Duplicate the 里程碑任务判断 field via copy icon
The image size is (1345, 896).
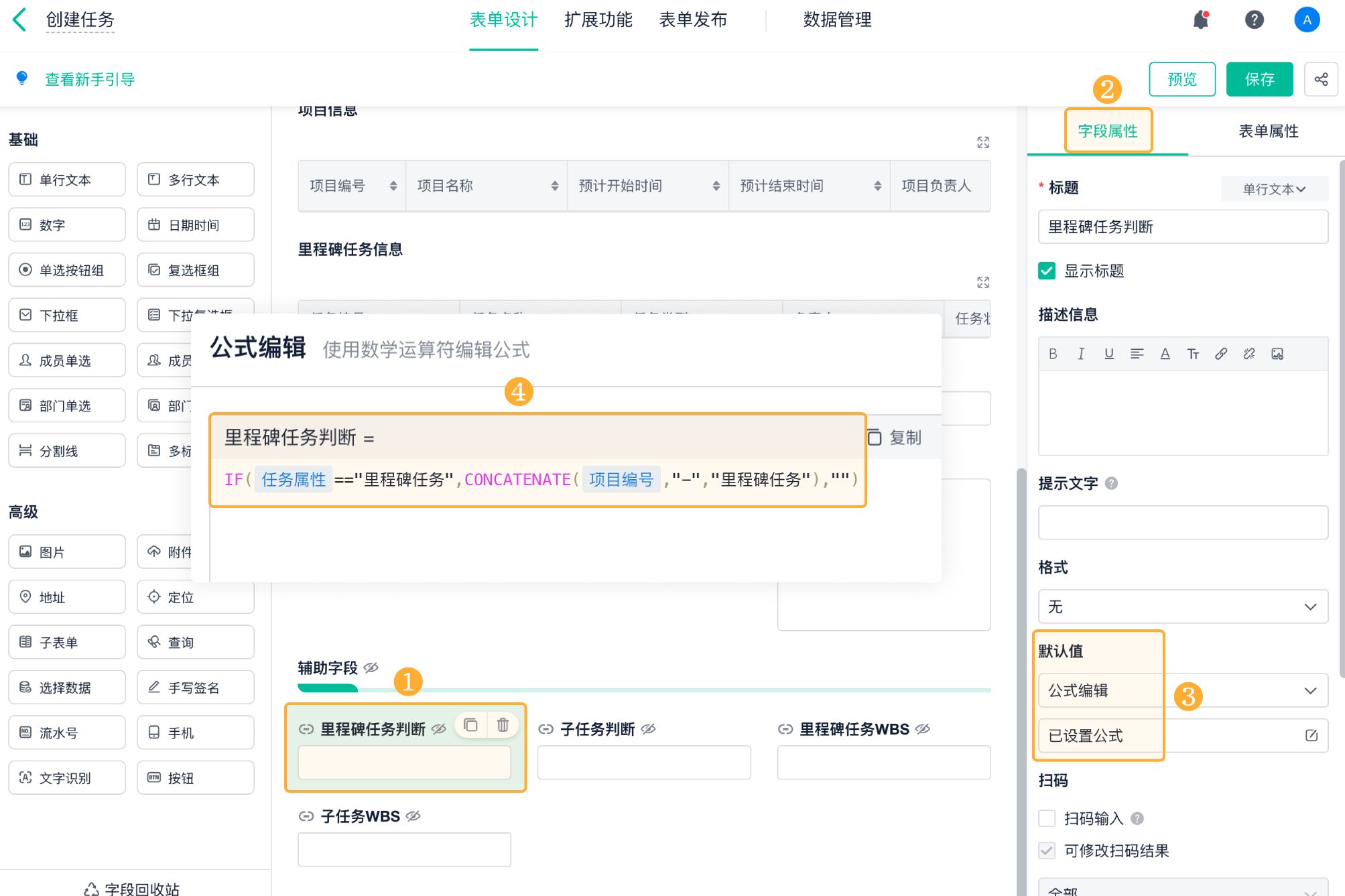[x=470, y=725]
